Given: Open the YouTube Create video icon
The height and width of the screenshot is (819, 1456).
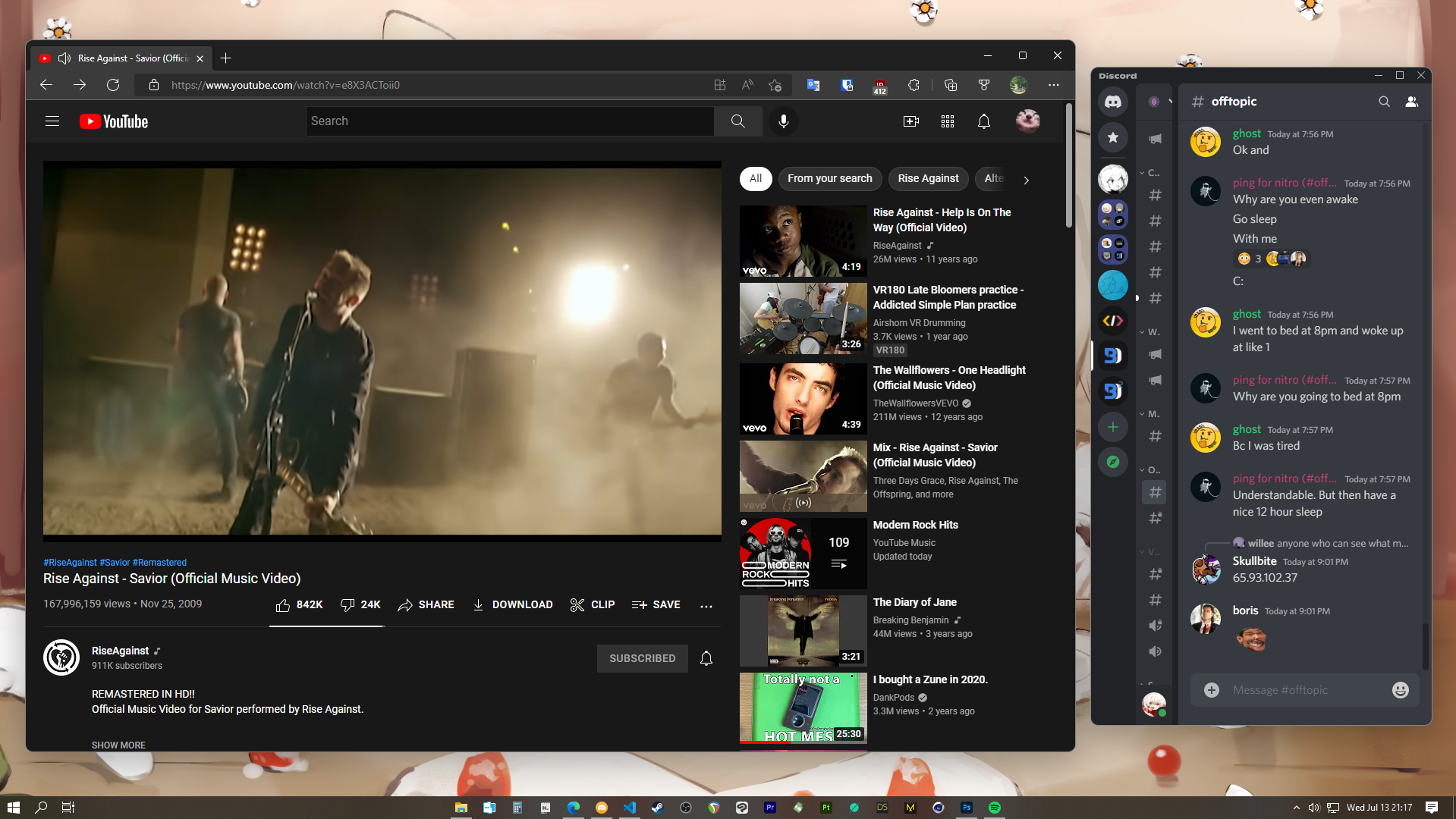Looking at the screenshot, I should (910, 121).
